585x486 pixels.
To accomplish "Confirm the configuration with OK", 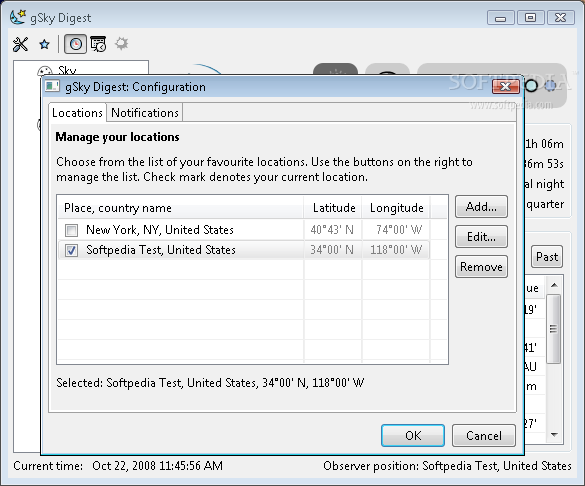I will click(413, 435).
